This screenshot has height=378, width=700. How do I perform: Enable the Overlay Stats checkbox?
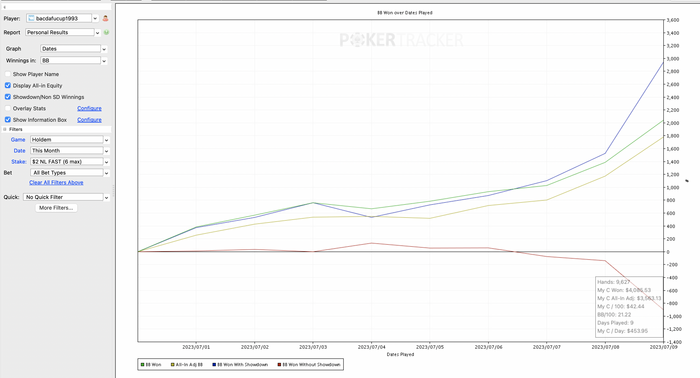pos(8,108)
